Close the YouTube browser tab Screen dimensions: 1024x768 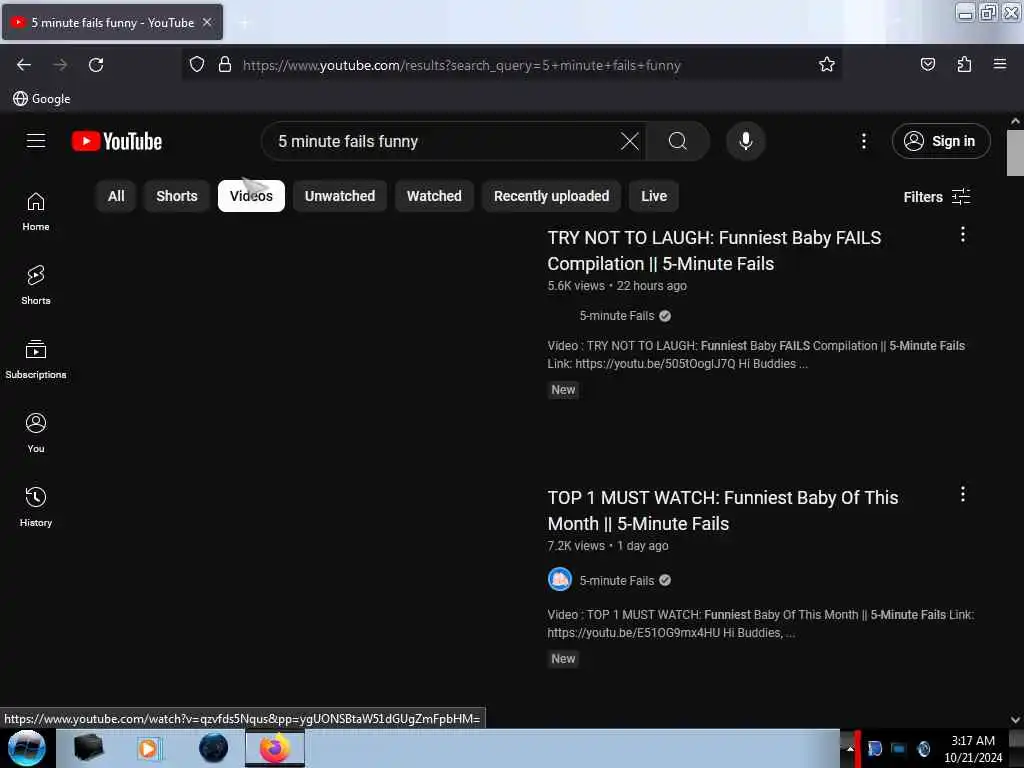(x=207, y=22)
